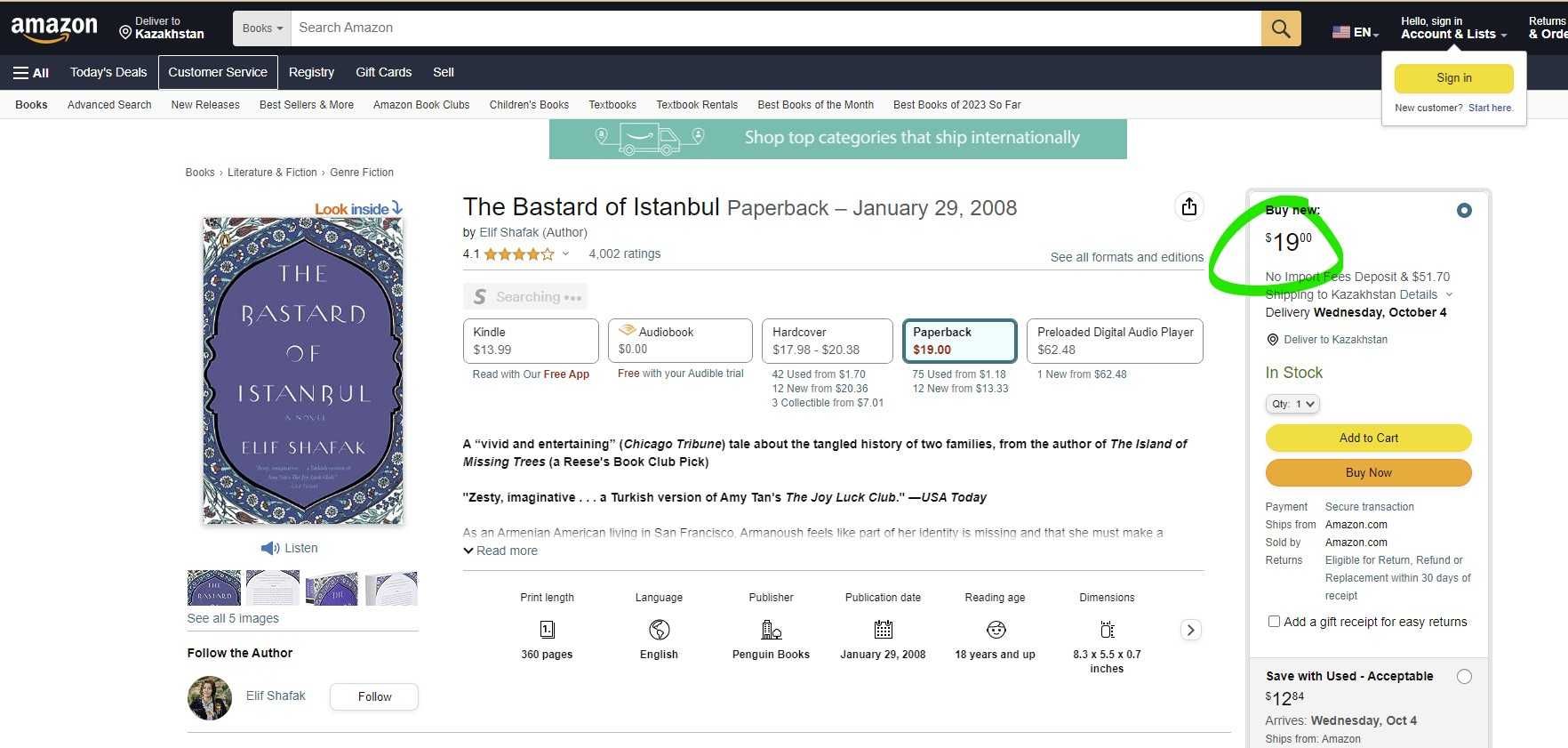Open the All hamburger menu
1568x748 pixels.
tap(31, 73)
